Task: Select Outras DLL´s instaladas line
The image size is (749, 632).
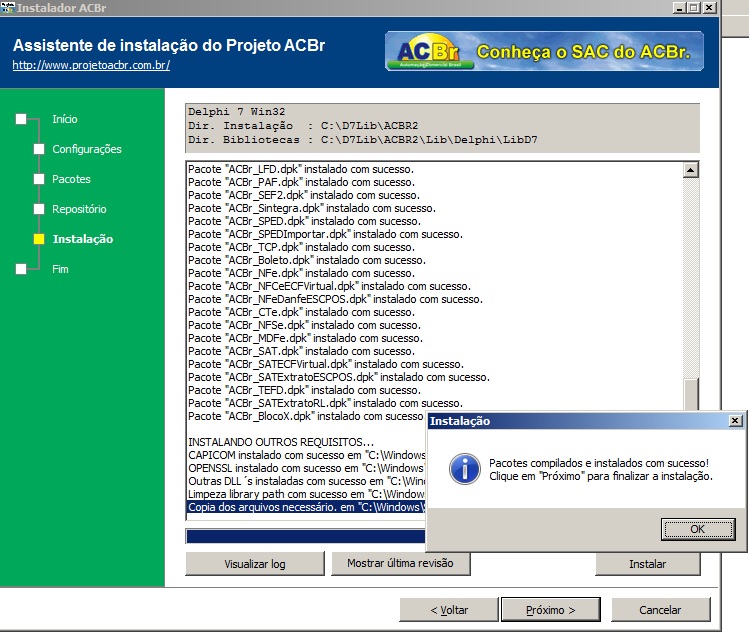Action: click(x=306, y=481)
